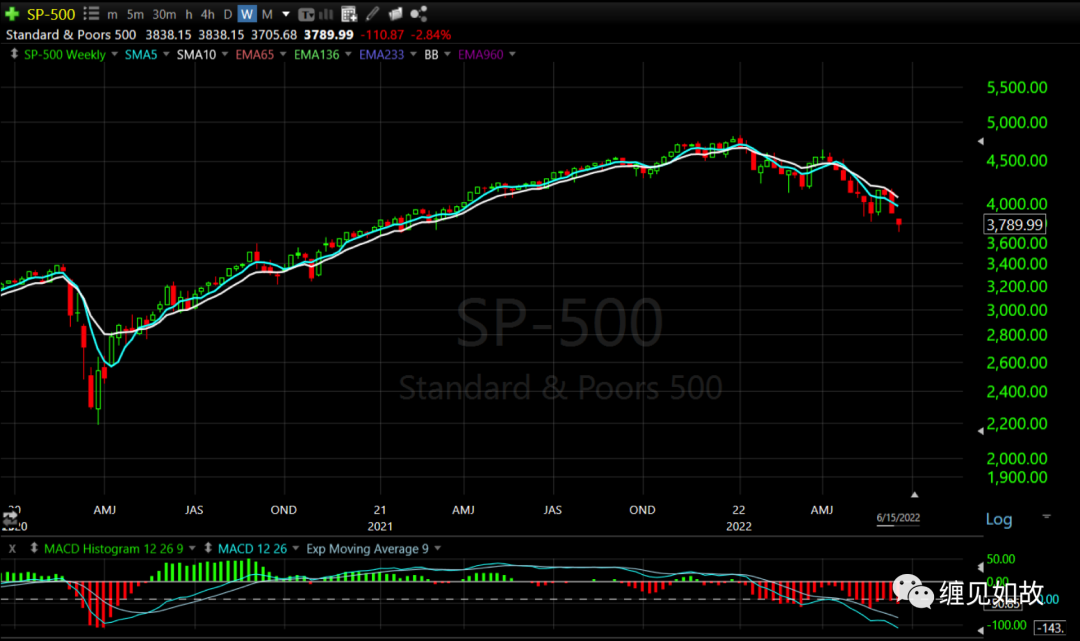Click move arrows beside MACD Histogram 12 26 9
The width and height of the screenshot is (1080, 641).
tap(33, 548)
